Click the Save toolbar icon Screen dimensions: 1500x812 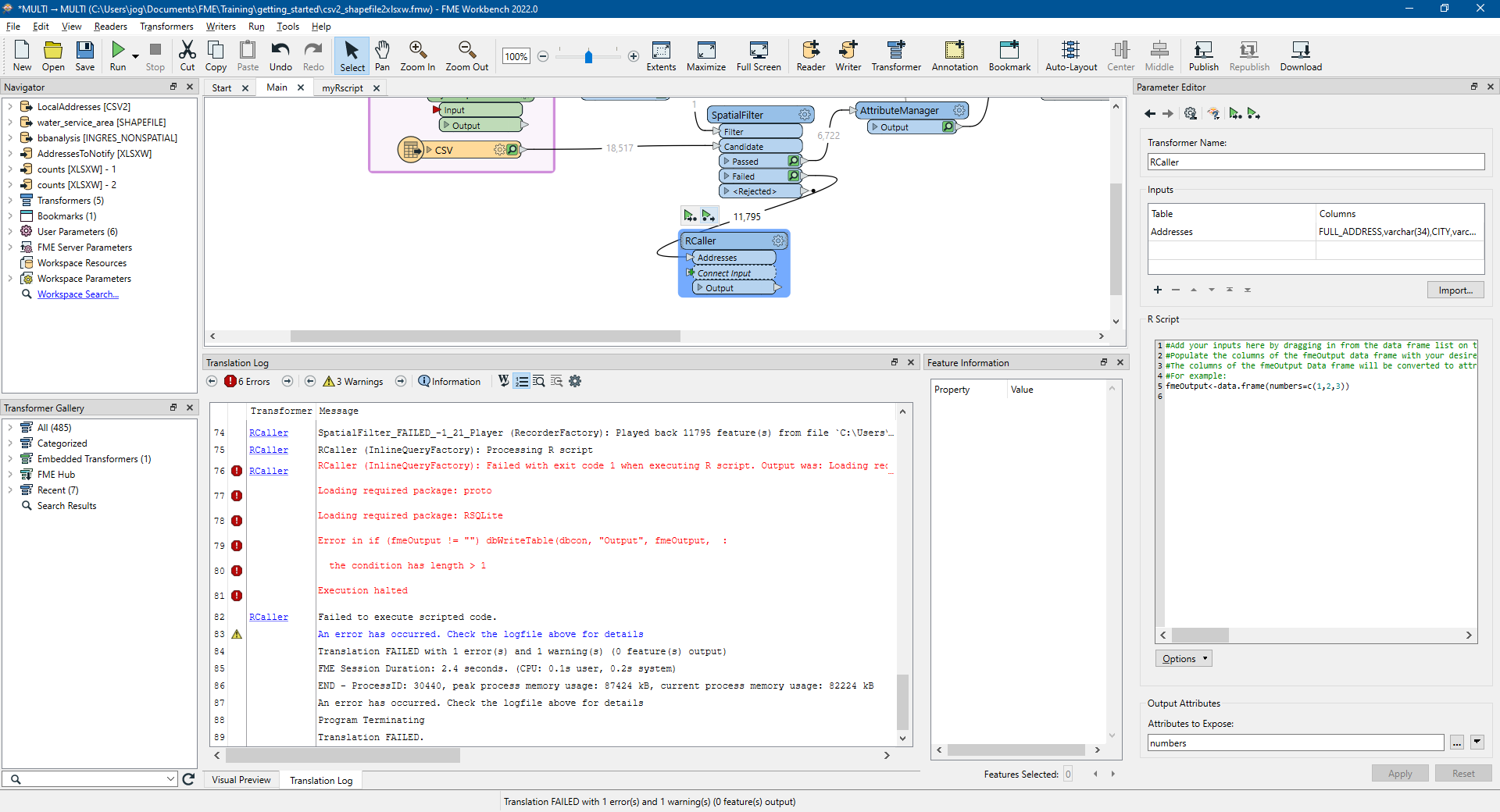(85, 56)
